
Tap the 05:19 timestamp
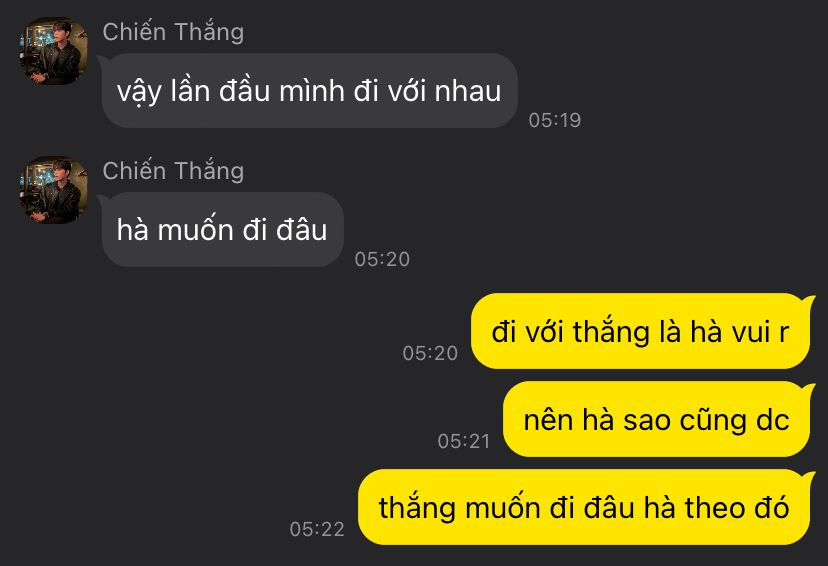click(x=554, y=120)
